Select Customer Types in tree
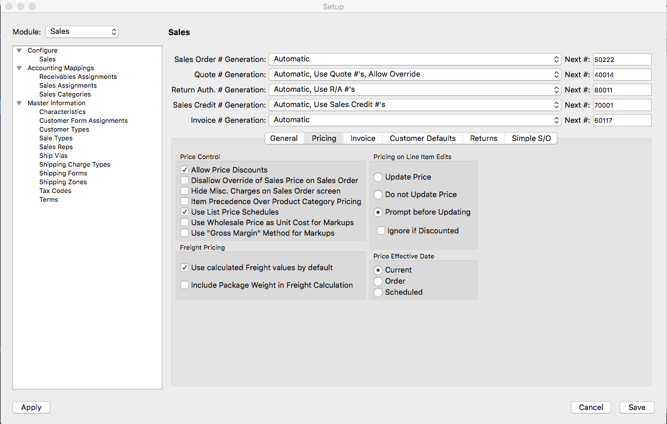667x424 pixels. click(64, 129)
